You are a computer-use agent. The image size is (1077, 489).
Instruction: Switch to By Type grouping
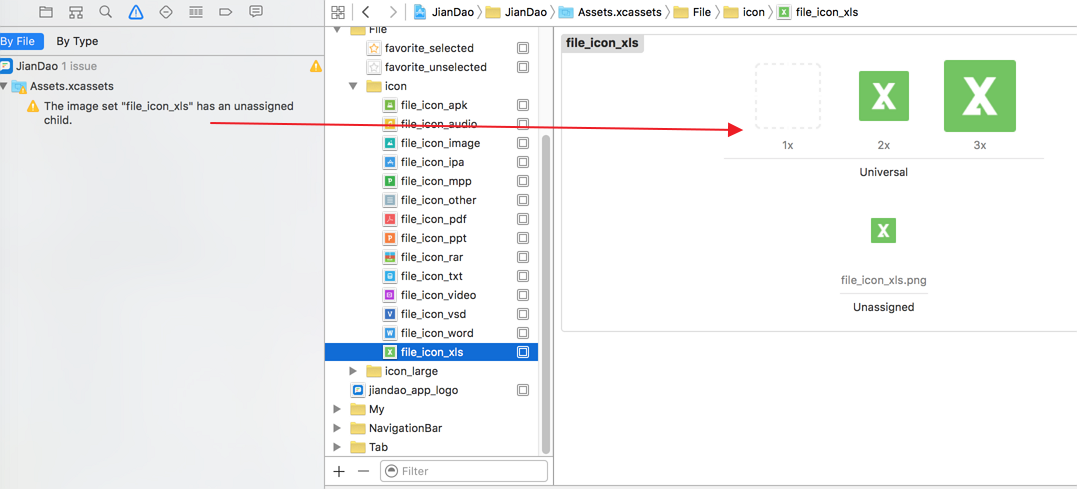pos(77,41)
